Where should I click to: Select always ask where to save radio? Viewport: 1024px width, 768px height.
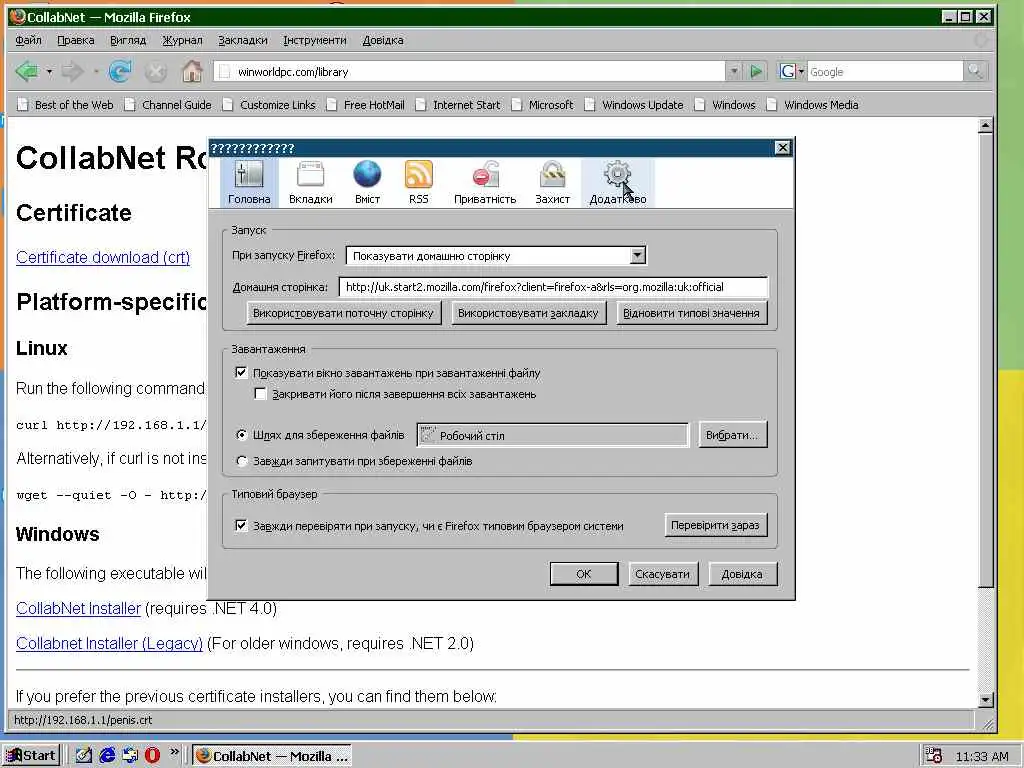[x=242, y=461]
